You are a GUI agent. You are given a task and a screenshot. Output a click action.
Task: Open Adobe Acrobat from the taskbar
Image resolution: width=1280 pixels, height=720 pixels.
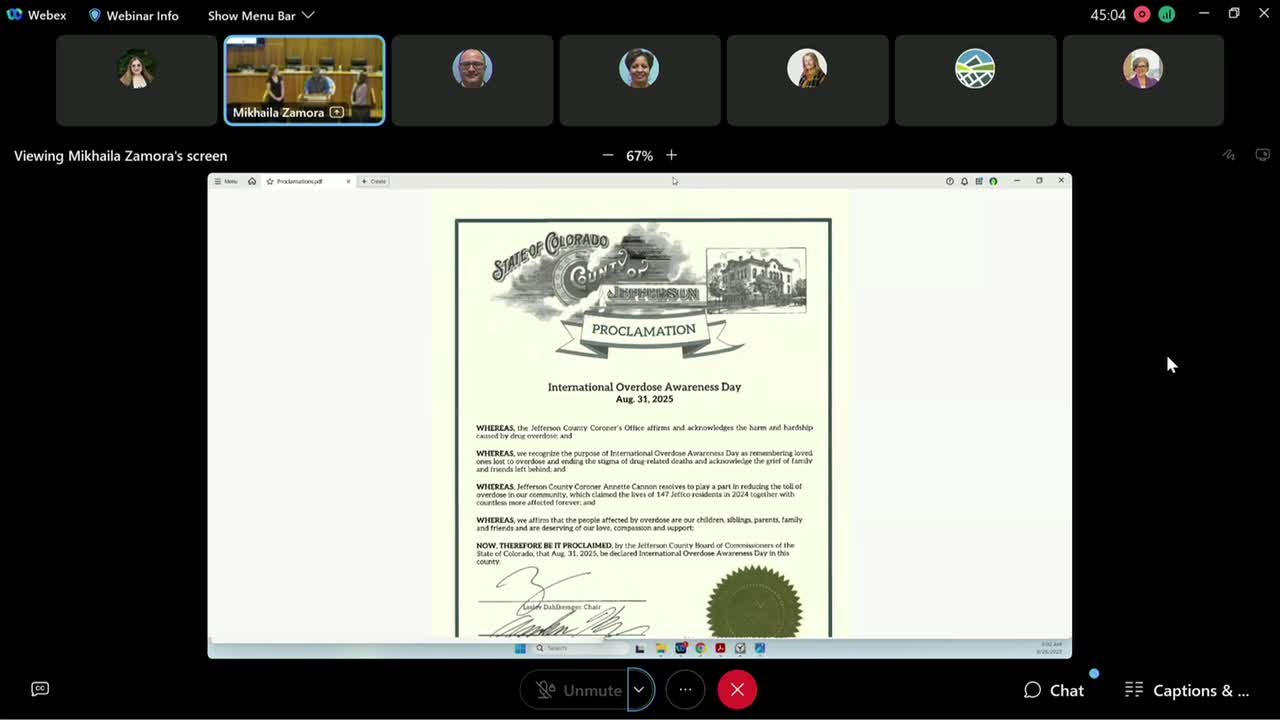coord(720,648)
